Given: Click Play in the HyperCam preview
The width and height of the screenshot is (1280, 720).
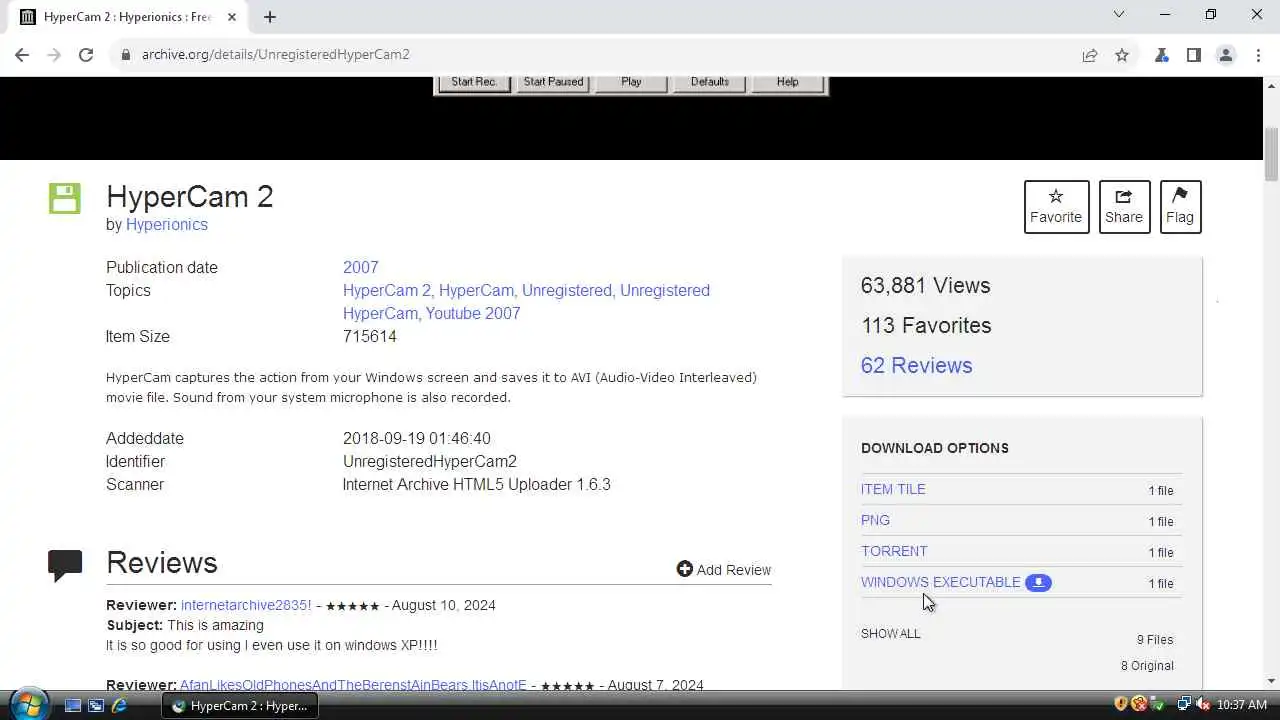Looking at the screenshot, I should point(631,82).
